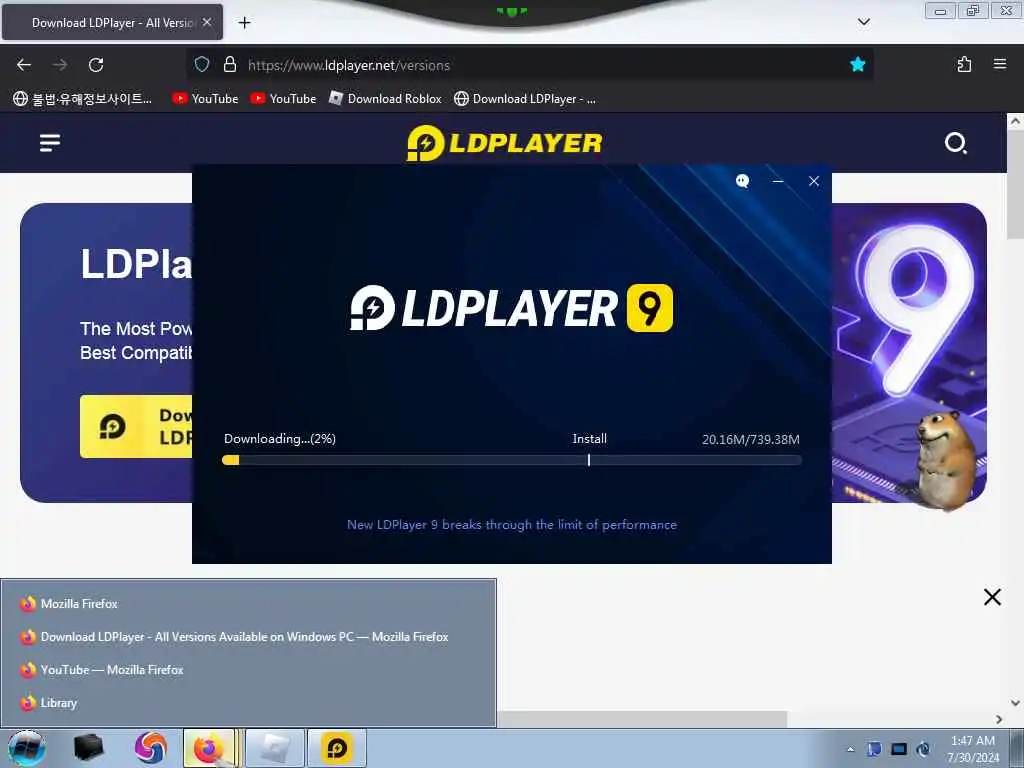Click the site security padlock icon
The image size is (1024, 768).
230,65
